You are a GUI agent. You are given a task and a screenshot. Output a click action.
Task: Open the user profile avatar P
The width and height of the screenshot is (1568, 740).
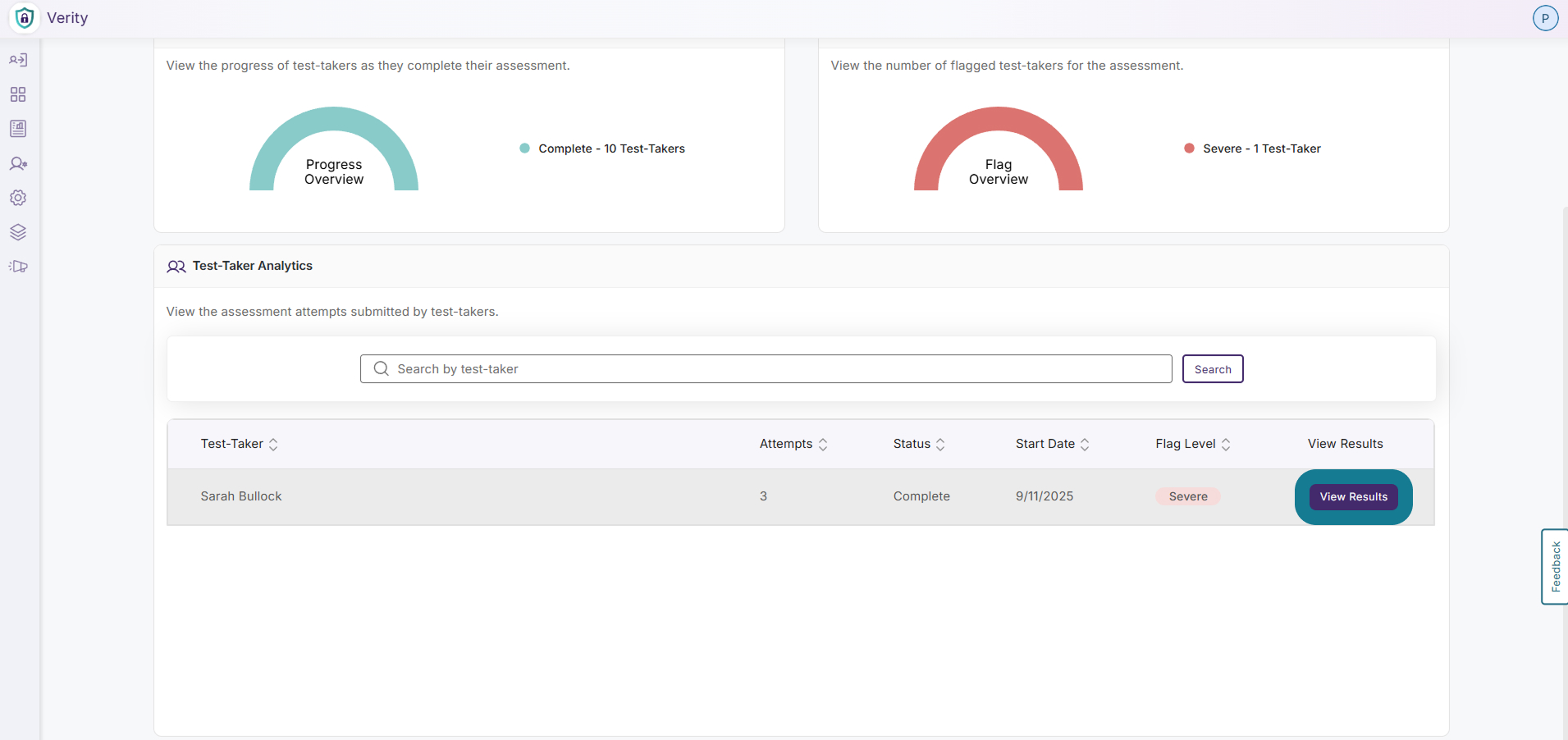tap(1545, 18)
